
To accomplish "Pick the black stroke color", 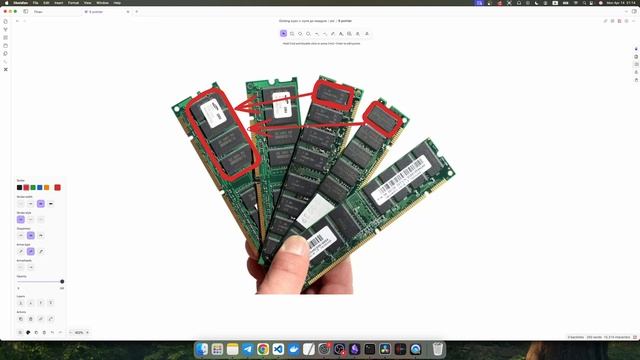I will pos(19,187).
